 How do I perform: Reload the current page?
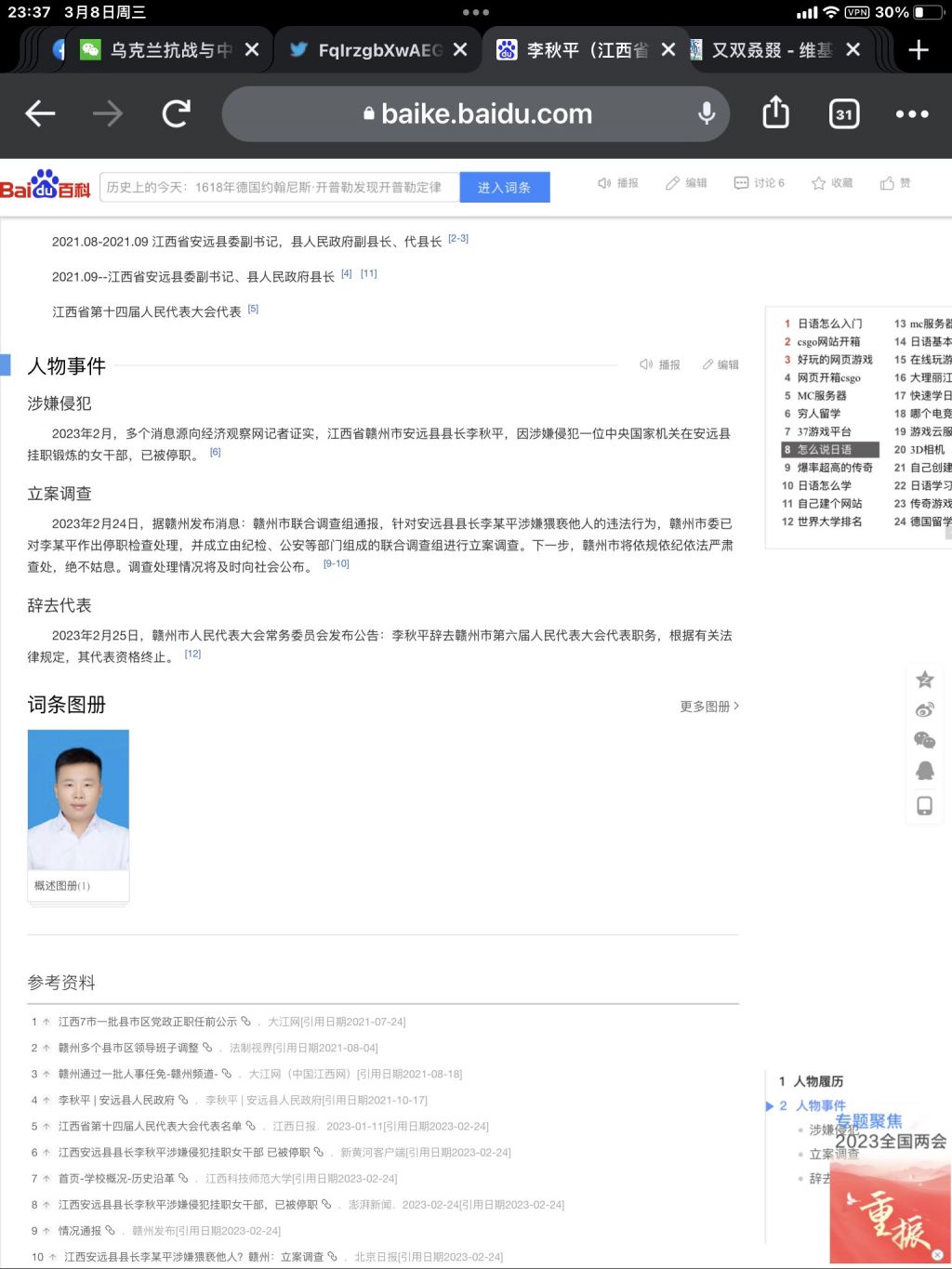(176, 114)
